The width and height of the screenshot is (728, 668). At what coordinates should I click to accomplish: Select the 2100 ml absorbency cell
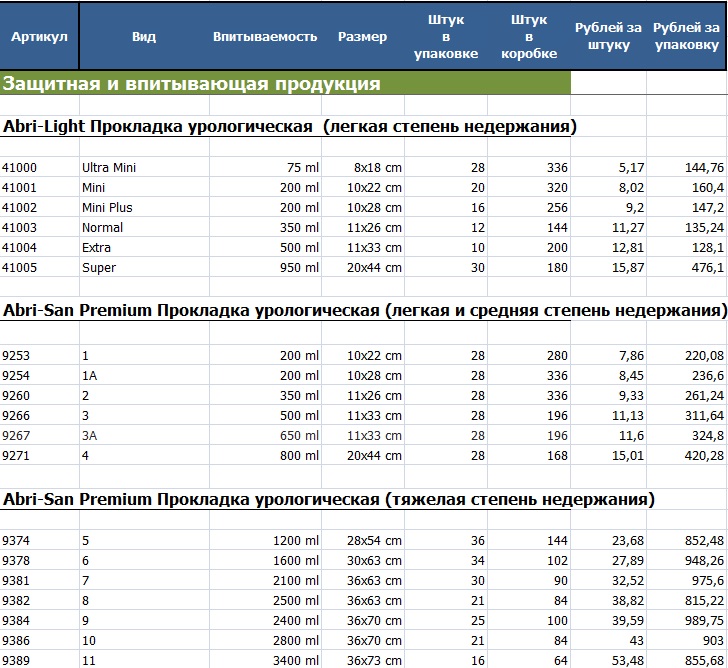coord(265,580)
